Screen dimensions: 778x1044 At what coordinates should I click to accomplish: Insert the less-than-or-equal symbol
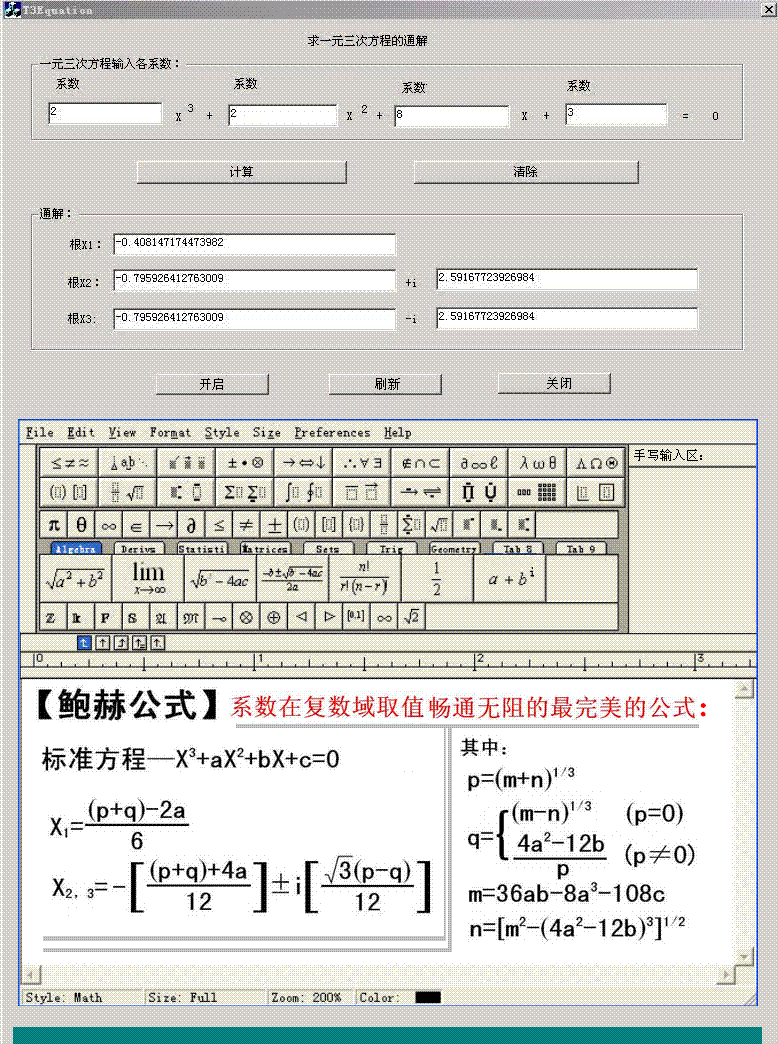coord(218,525)
